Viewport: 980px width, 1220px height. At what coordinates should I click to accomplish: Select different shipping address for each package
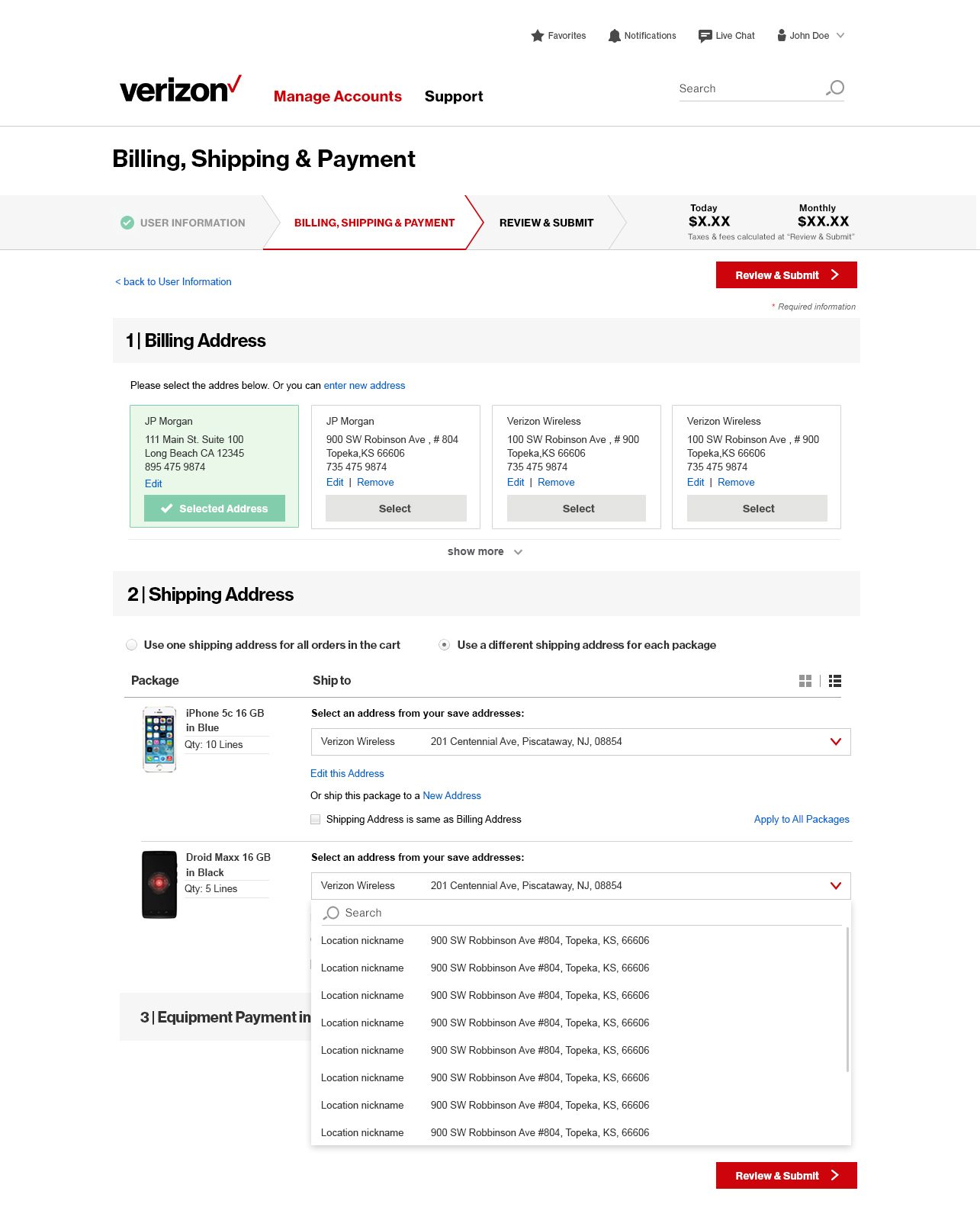444,645
